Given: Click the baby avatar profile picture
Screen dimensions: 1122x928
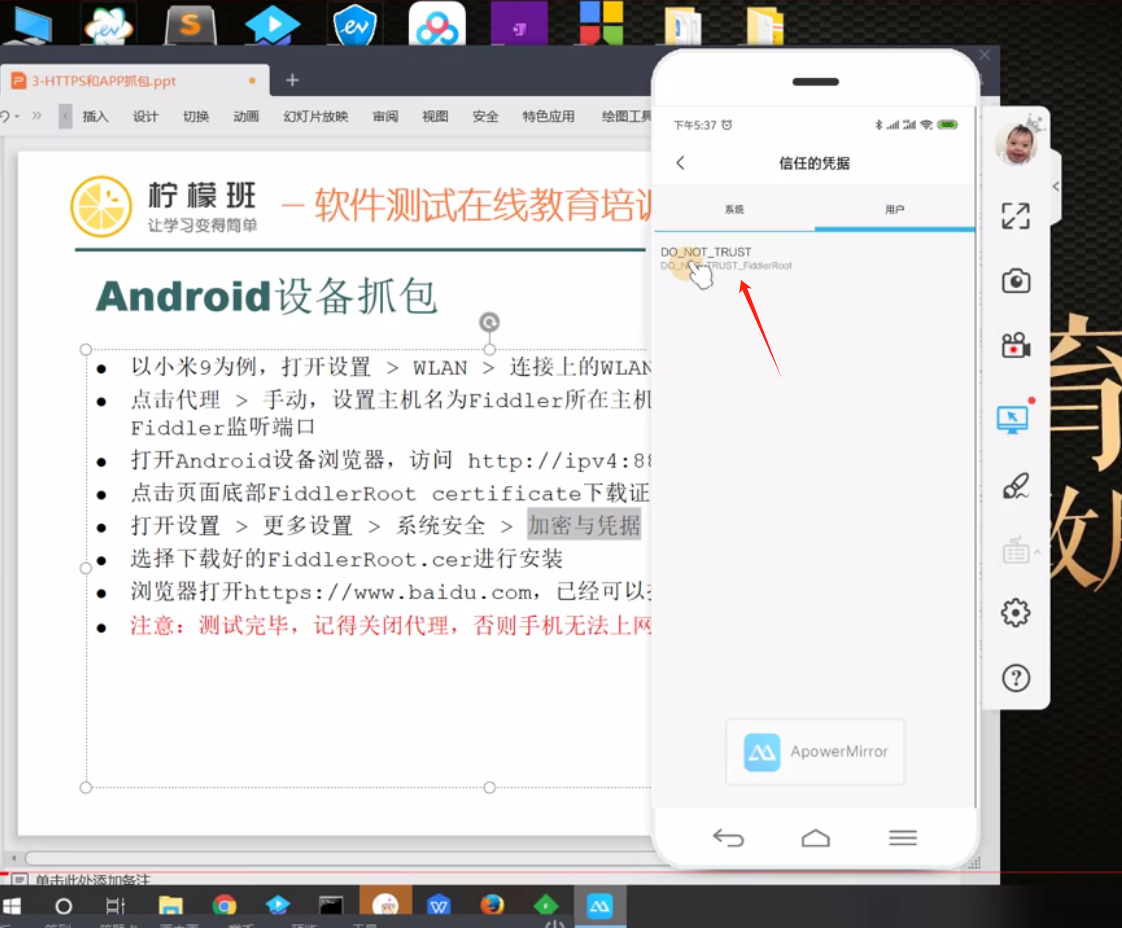Looking at the screenshot, I should click(1015, 143).
